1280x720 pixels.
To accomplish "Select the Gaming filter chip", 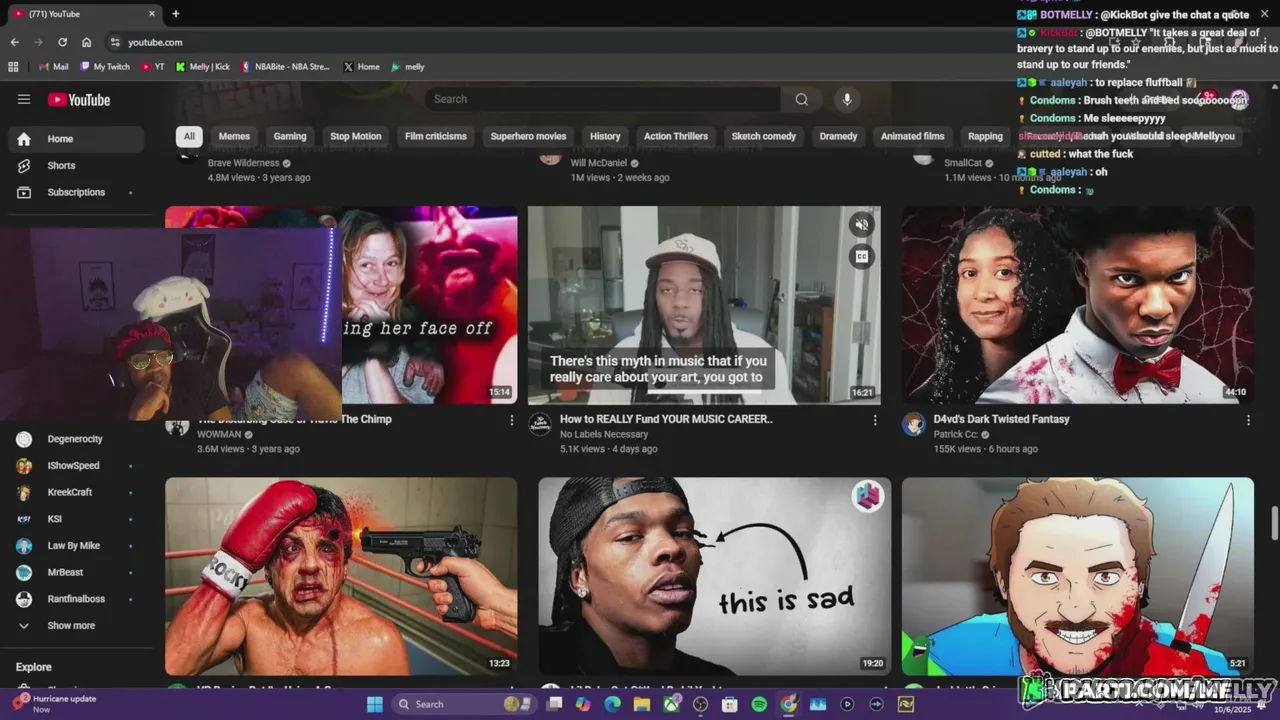I will pyautogui.click(x=290, y=137).
